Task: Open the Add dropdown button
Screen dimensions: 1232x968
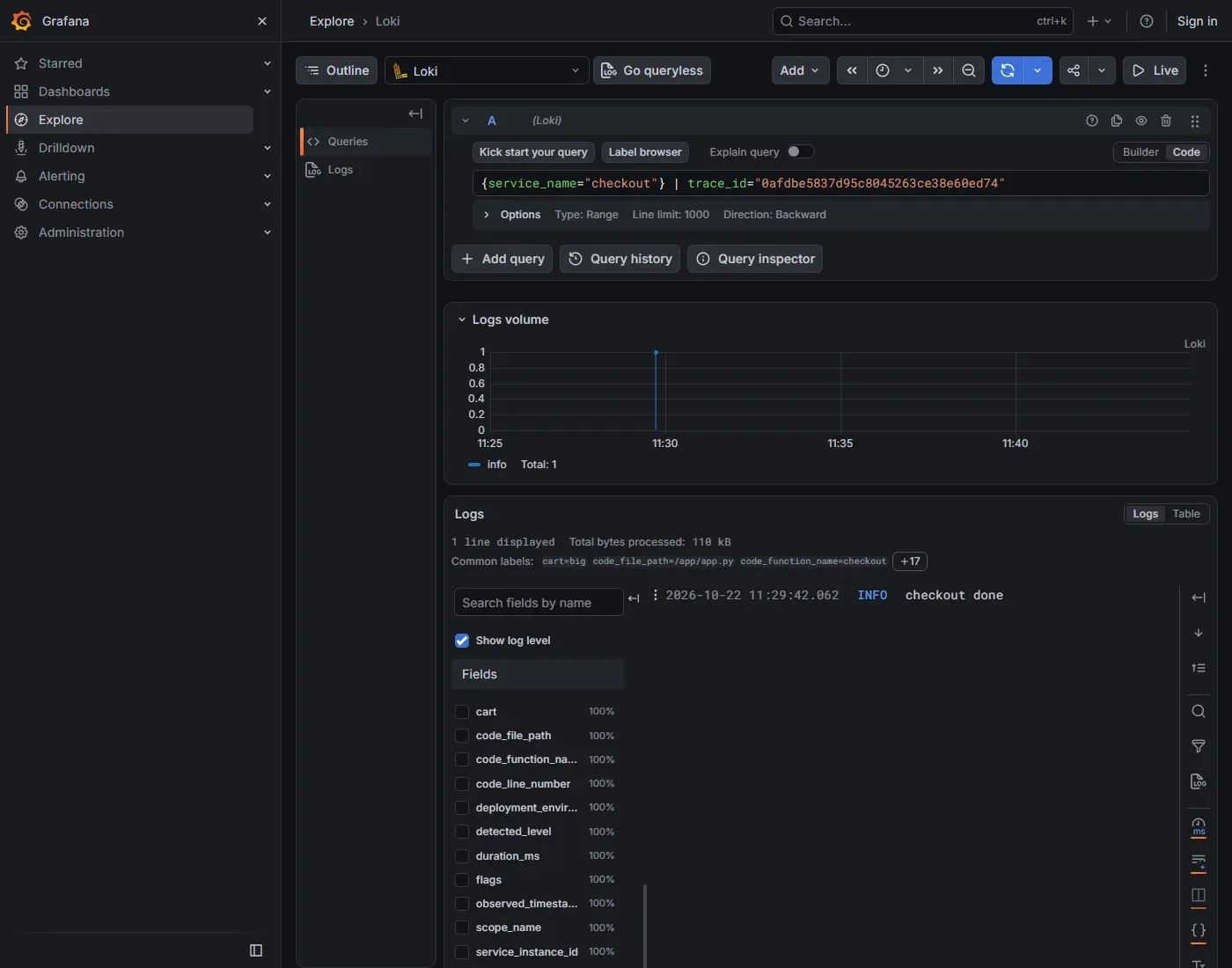Action: (x=800, y=70)
